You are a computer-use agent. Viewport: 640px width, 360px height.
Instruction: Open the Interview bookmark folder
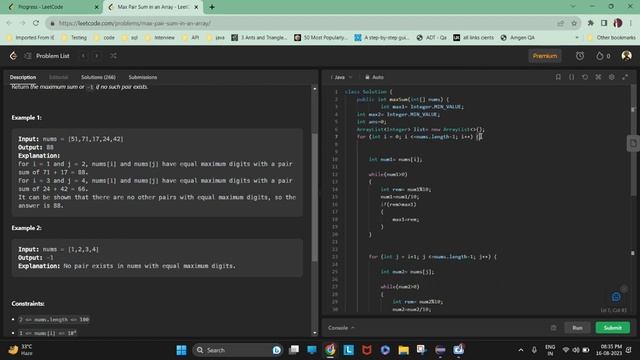[160, 38]
